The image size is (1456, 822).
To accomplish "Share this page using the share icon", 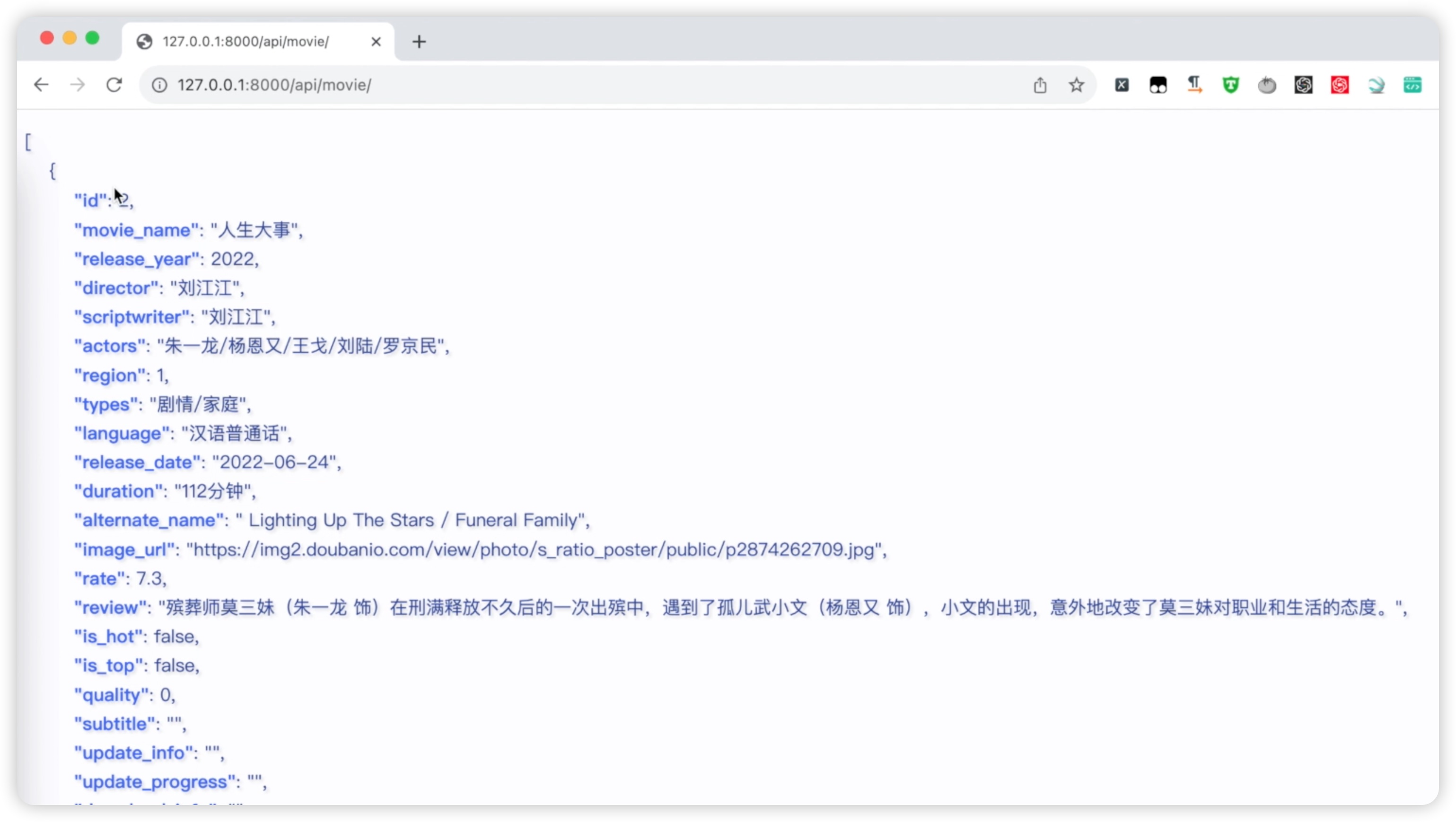I will (1040, 85).
